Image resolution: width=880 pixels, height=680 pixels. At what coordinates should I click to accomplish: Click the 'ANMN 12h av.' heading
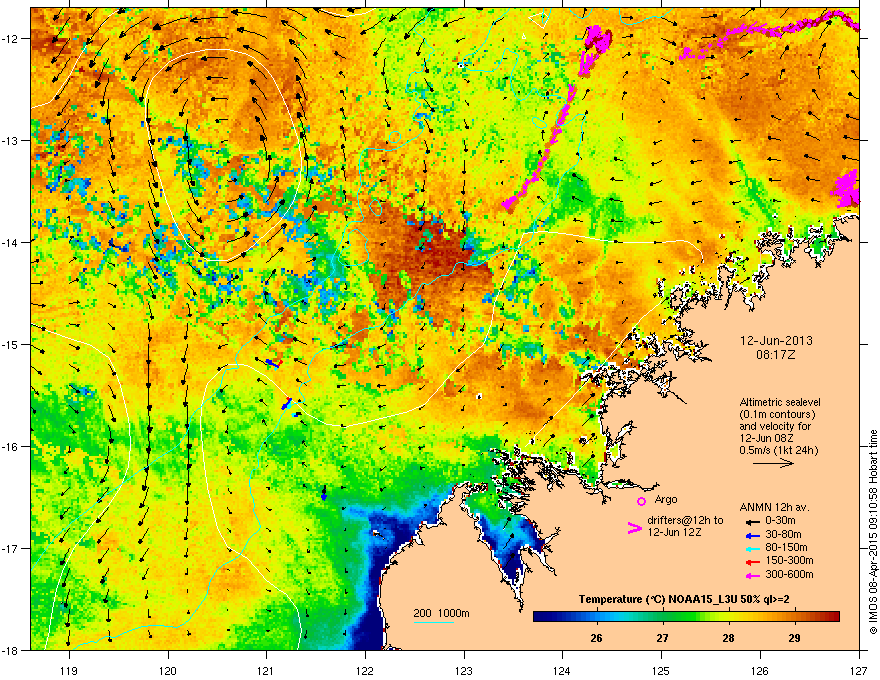pos(774,508)
